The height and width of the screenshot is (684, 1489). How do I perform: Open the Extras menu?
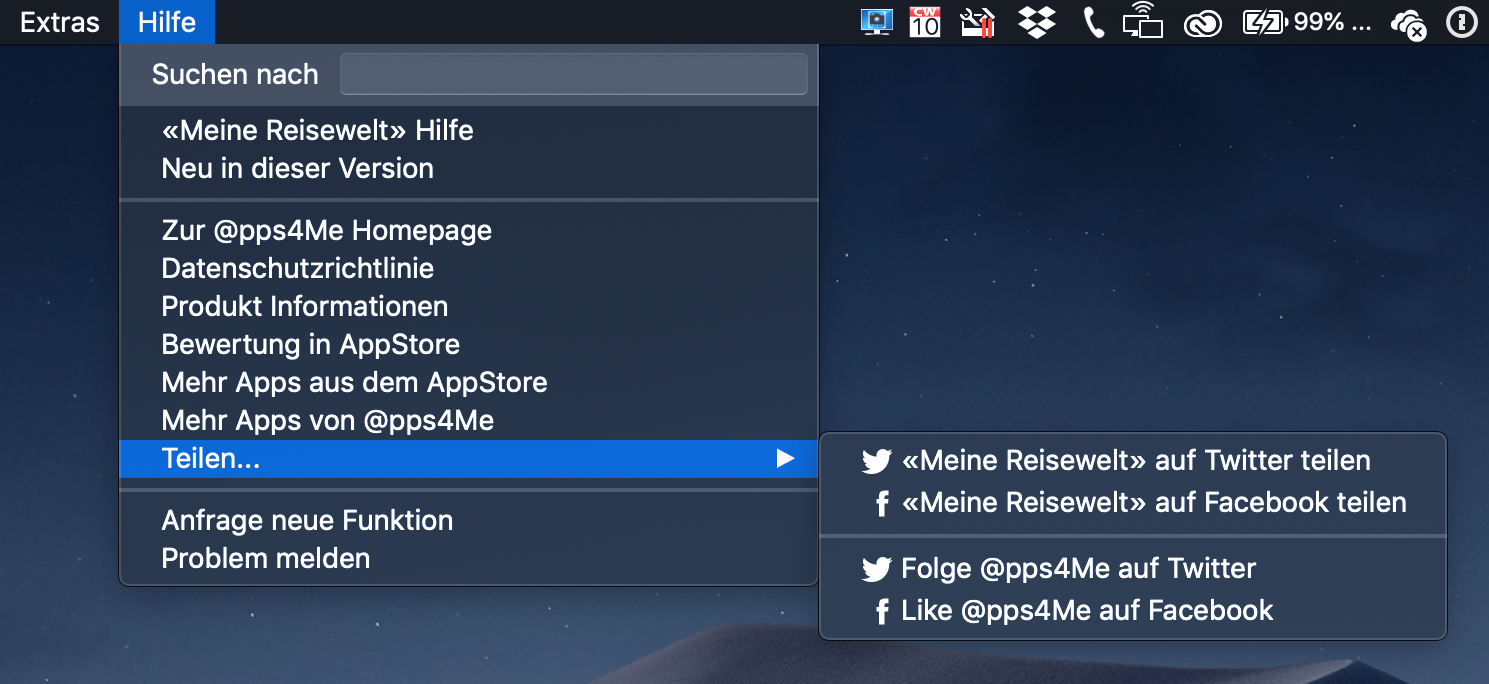click(60, 22)
